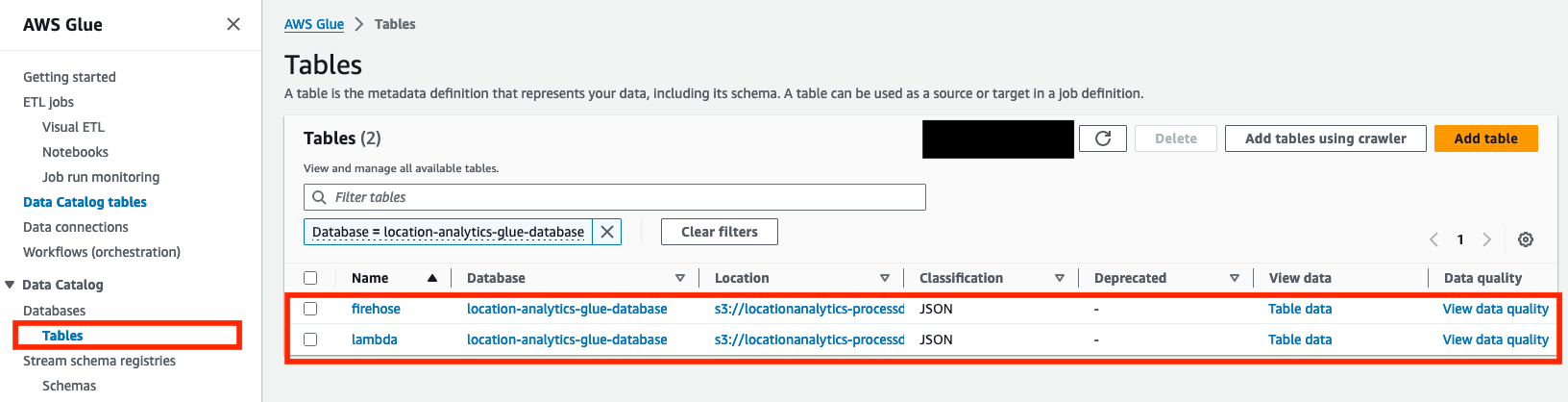Select the firehose table checkbox
The height and width of the screenshot is (402, 1568).
(x=310, y=309)
